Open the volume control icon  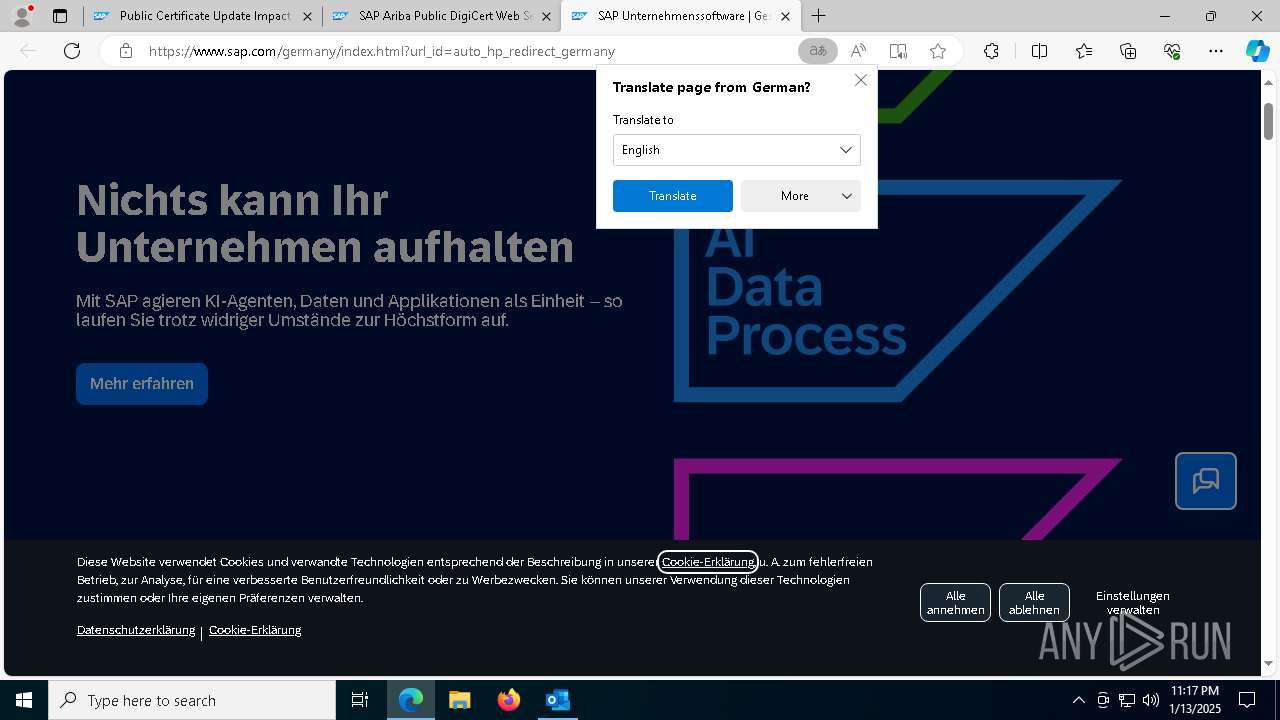tap(1151, 700)
